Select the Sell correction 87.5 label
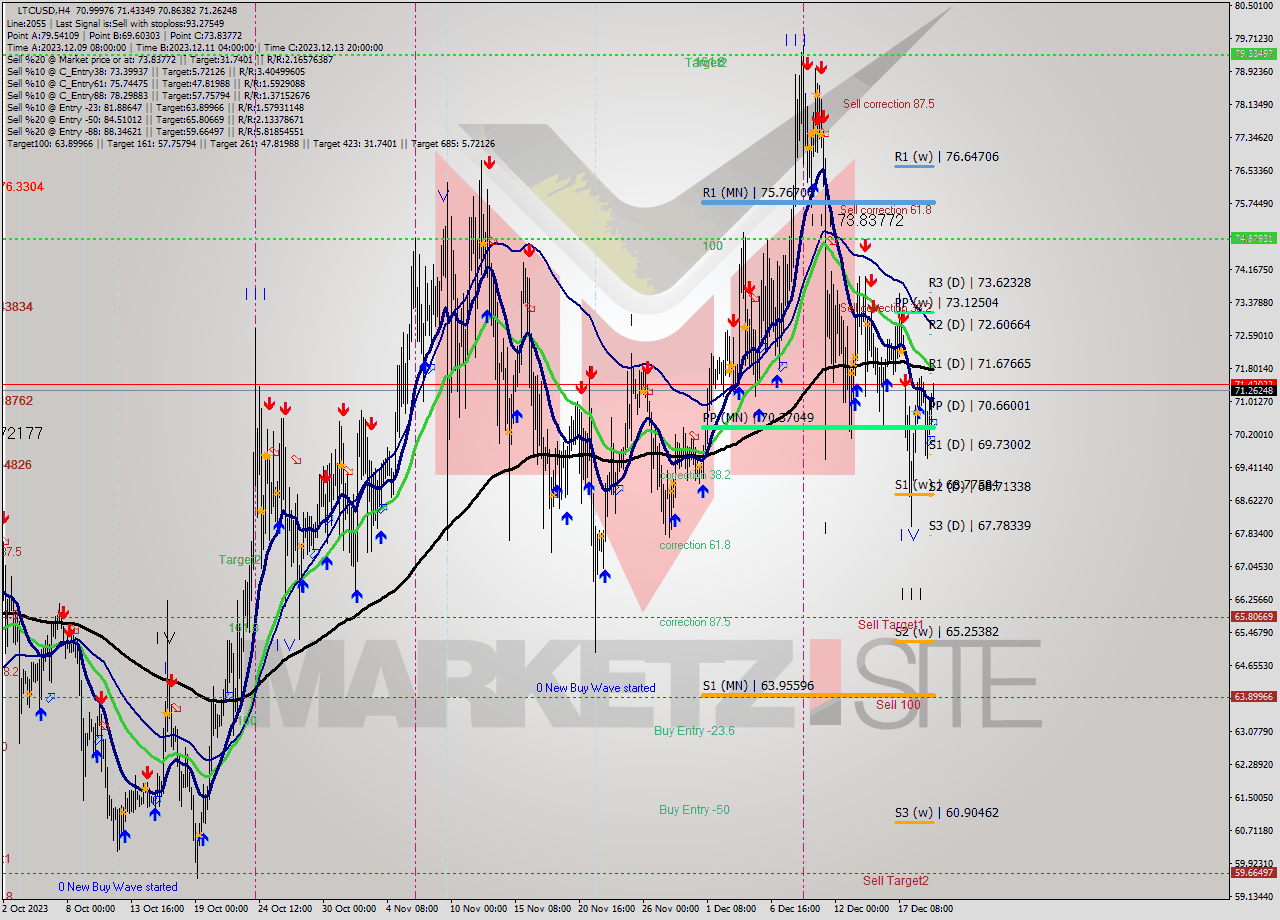Image resolution: width=1280 pixels, height=920 pixels. [889, 104]
